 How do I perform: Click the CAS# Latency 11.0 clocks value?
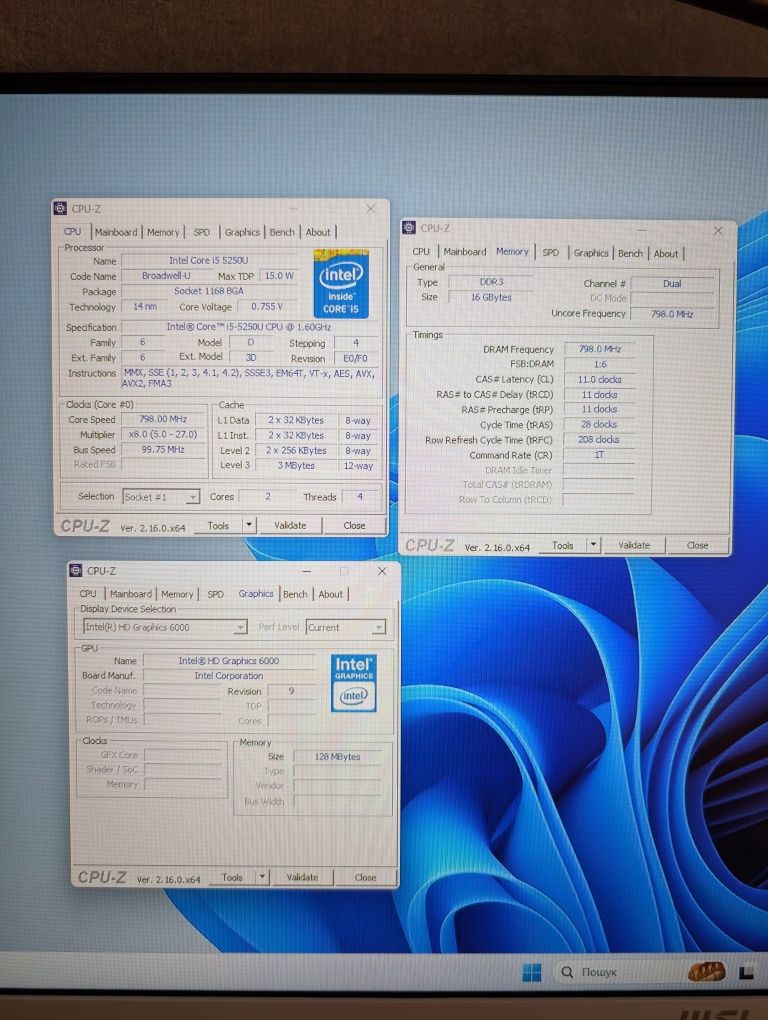600,379
